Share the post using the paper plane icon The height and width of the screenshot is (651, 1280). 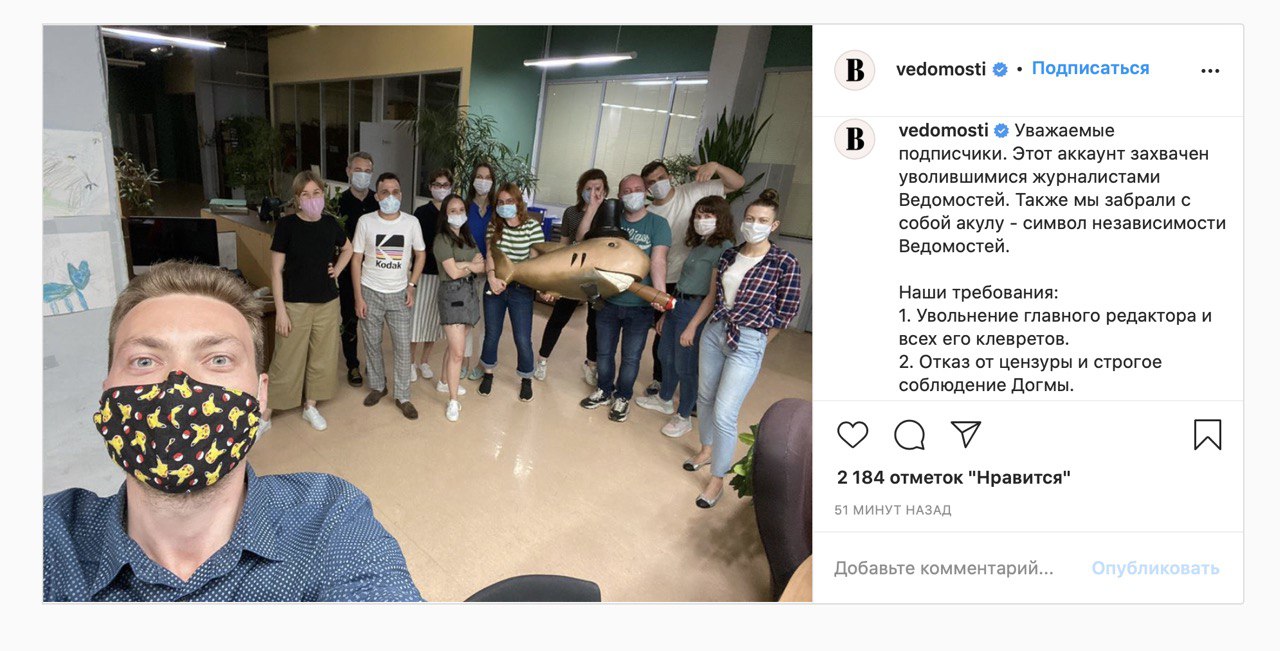click(965, 434)
